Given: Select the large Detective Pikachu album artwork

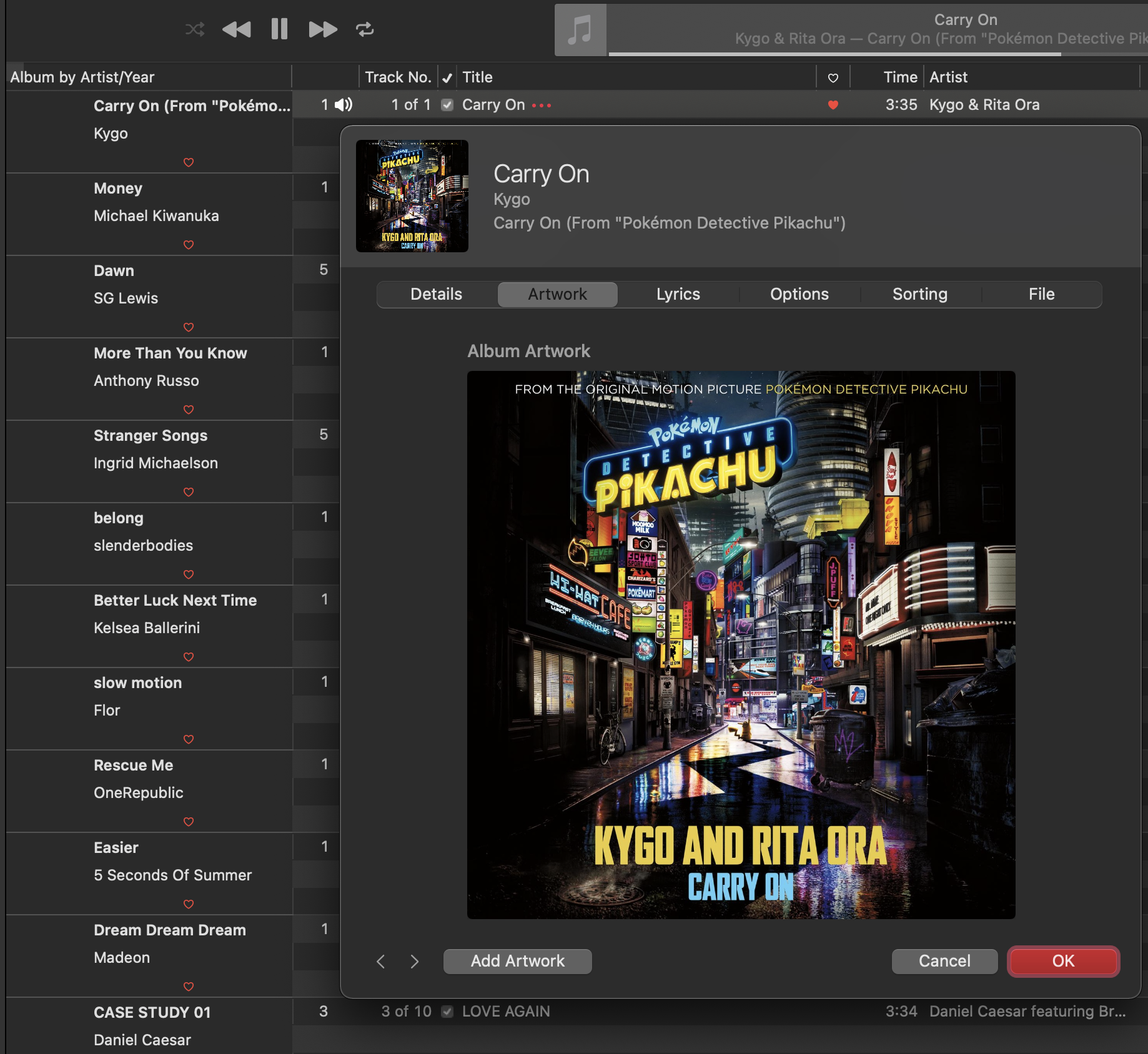Looking at the screenshot, I should click(741, 645).
